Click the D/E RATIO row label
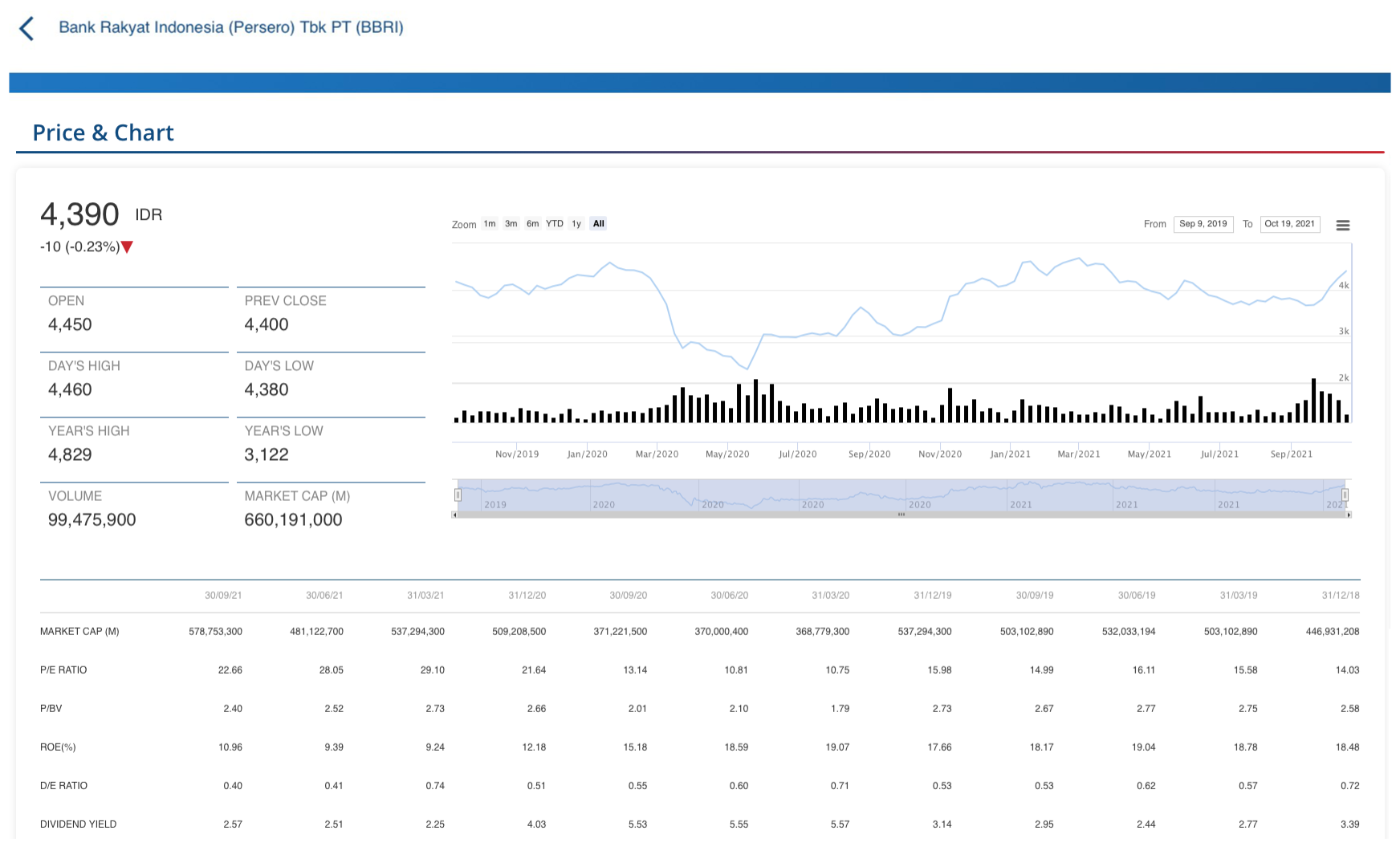 [x=64, y=786]
